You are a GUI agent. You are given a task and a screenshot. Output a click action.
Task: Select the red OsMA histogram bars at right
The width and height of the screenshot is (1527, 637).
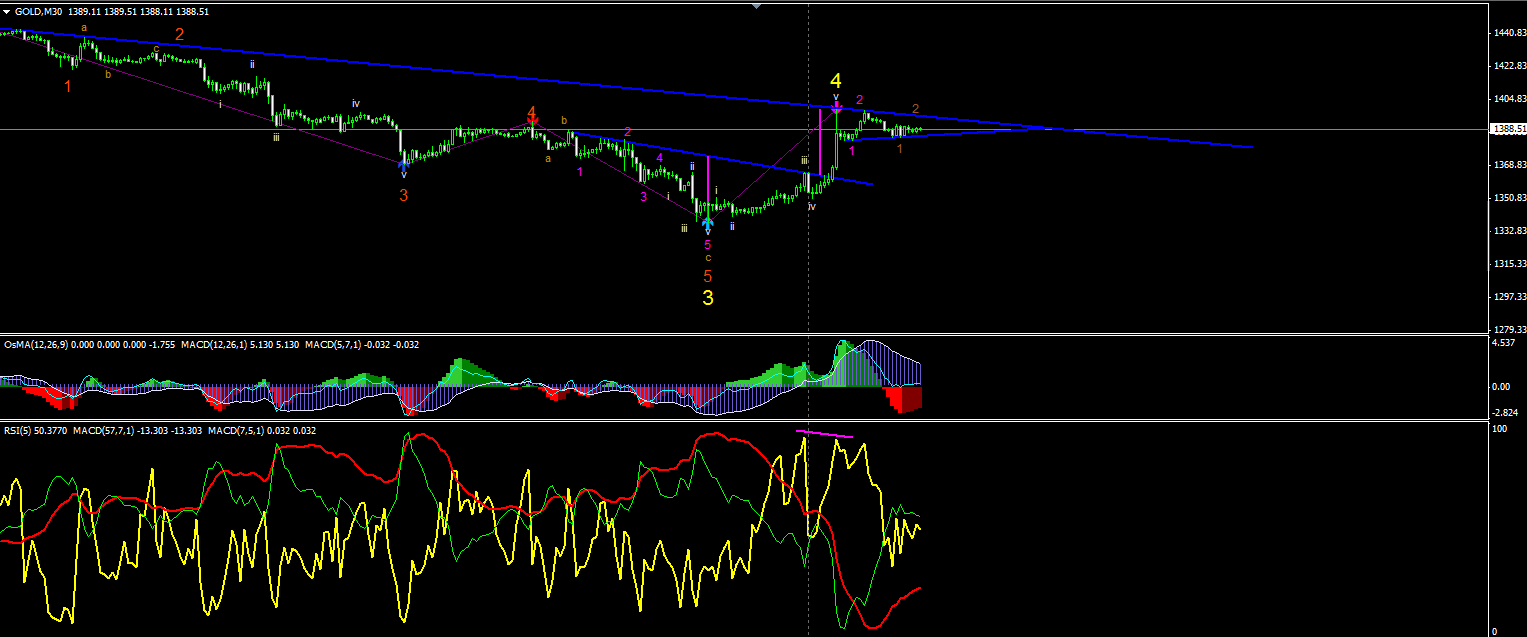point(904,399)
